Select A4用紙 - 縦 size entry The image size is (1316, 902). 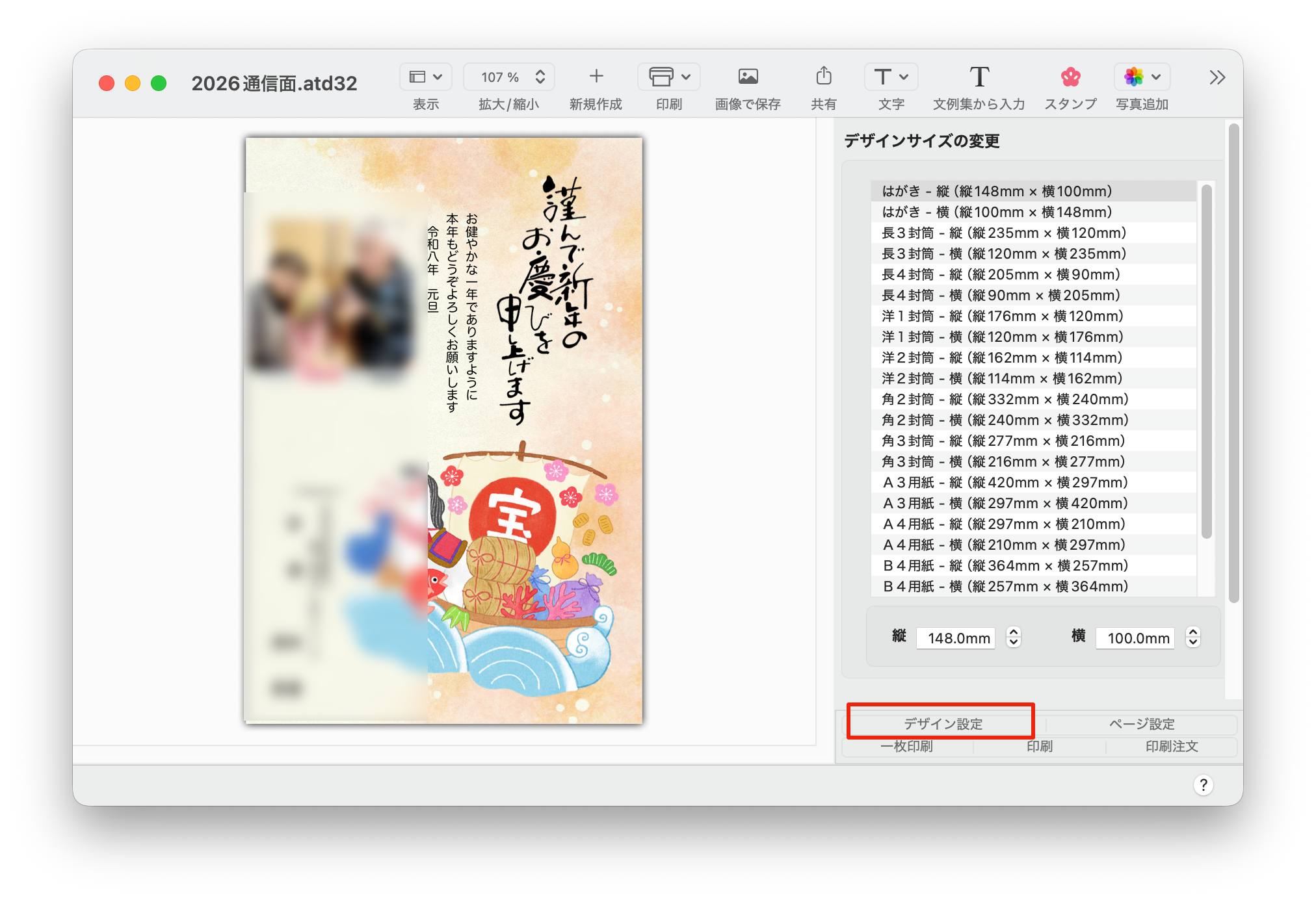1004,524
